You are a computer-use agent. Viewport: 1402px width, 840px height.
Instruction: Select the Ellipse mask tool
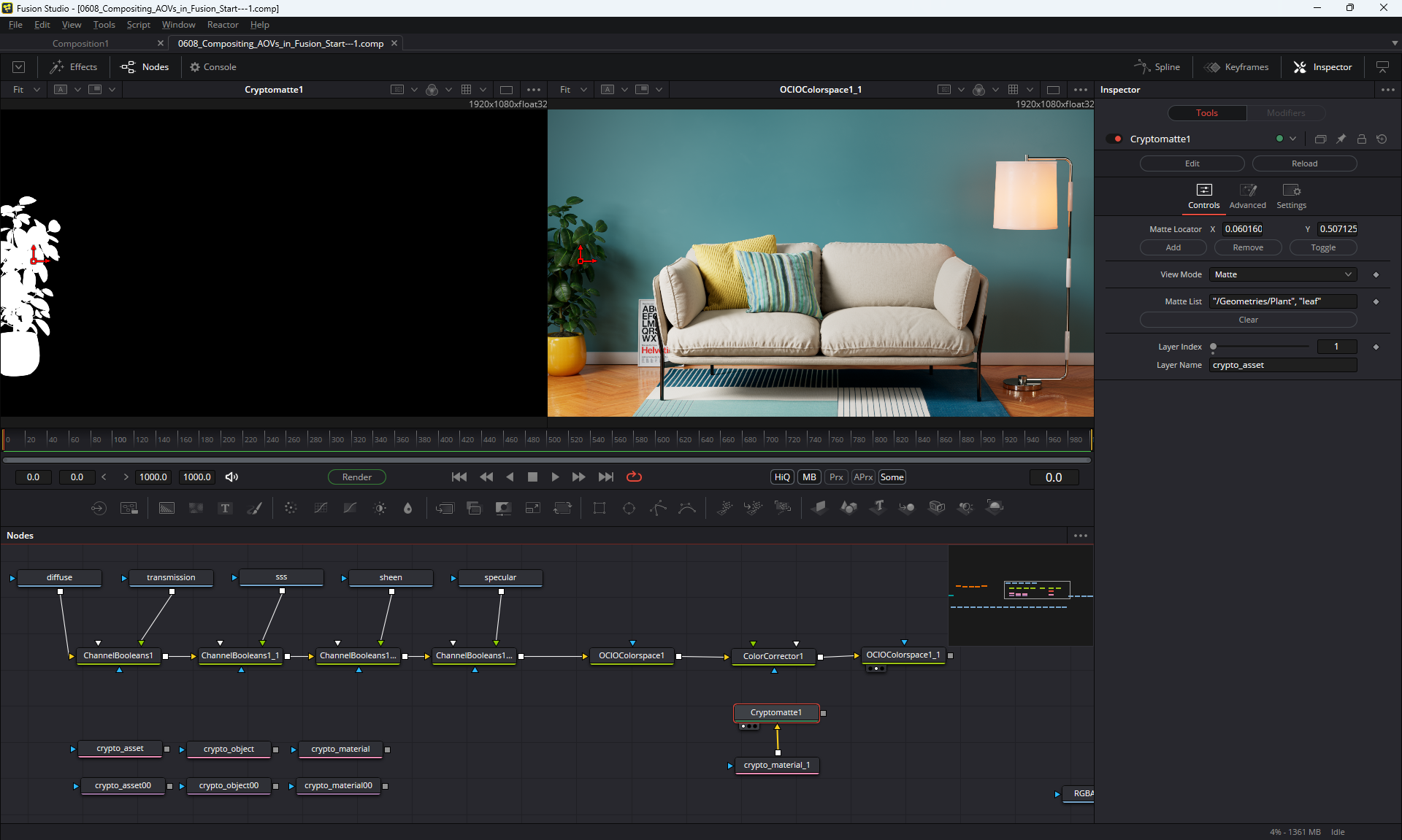pos(629,508)
